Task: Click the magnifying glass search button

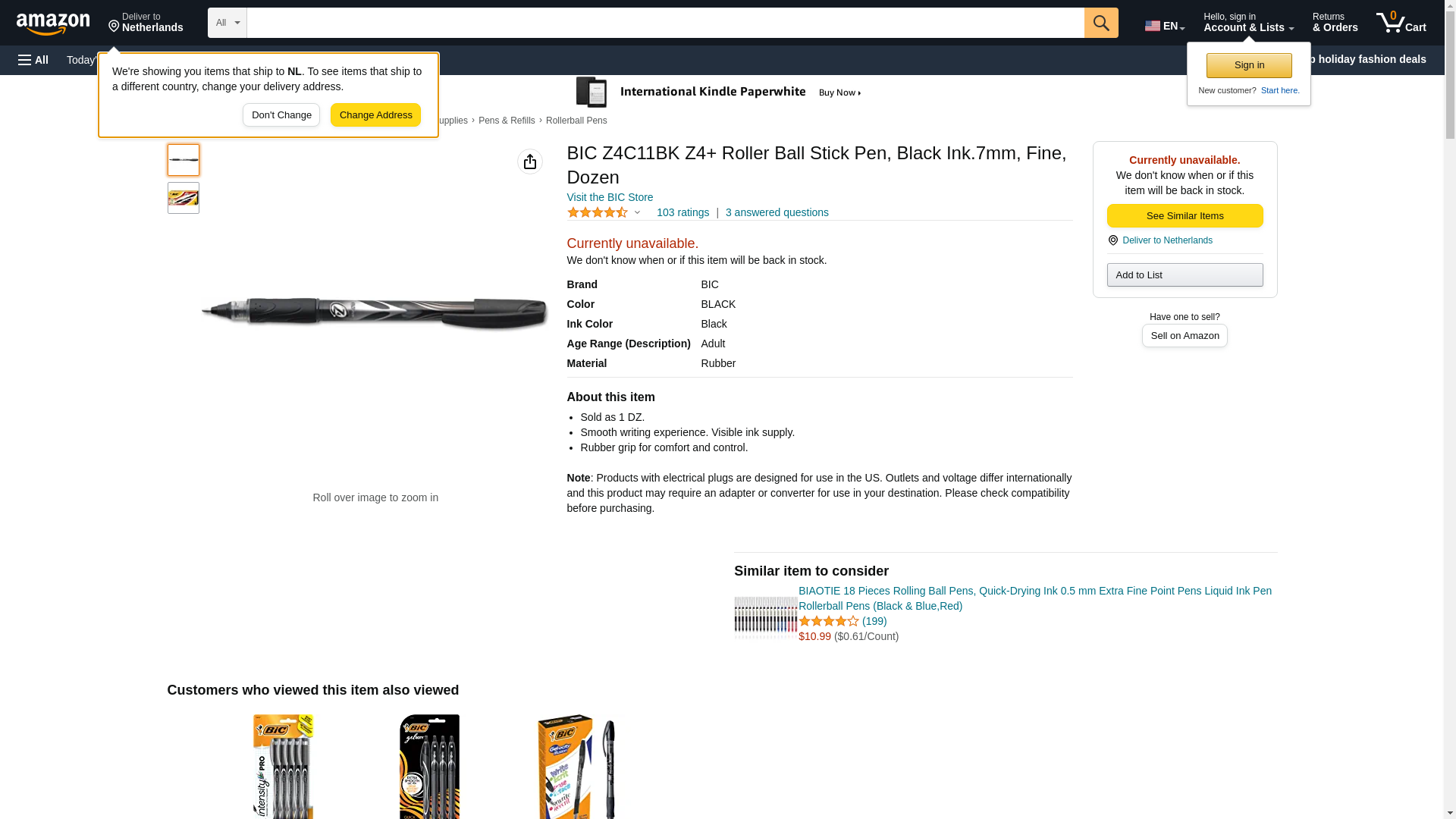Action: pyautogui.click(x=1101, y=23)
